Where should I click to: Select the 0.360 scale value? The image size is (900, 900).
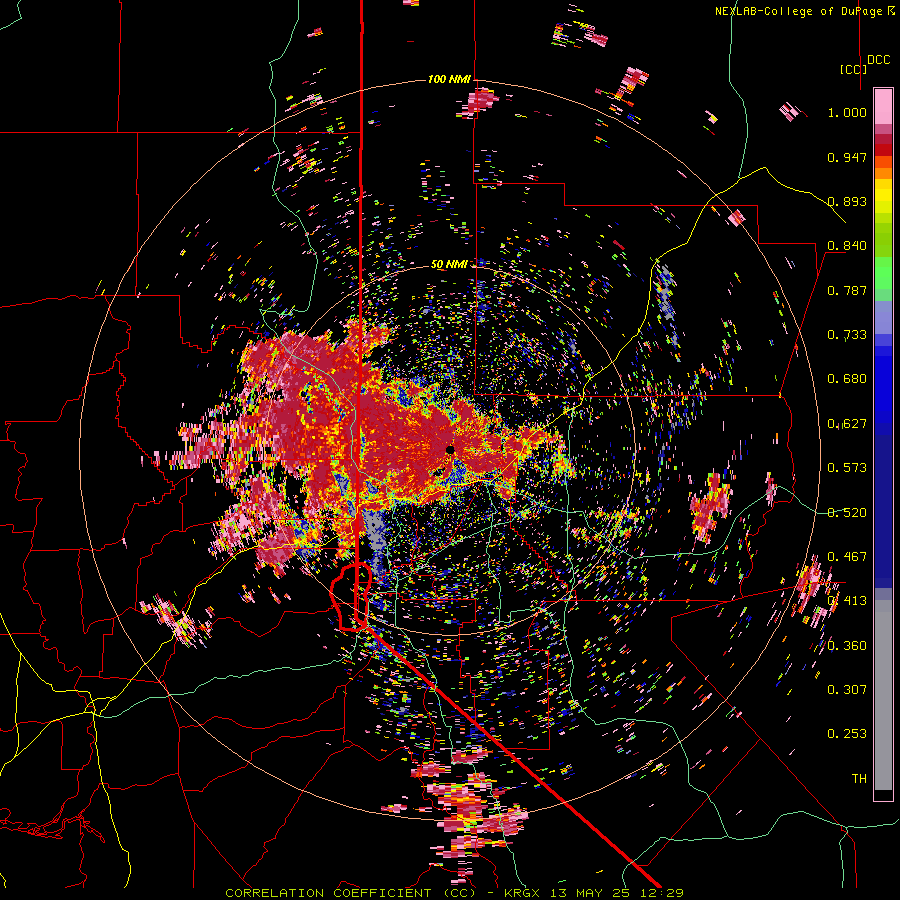click(847, 646)
